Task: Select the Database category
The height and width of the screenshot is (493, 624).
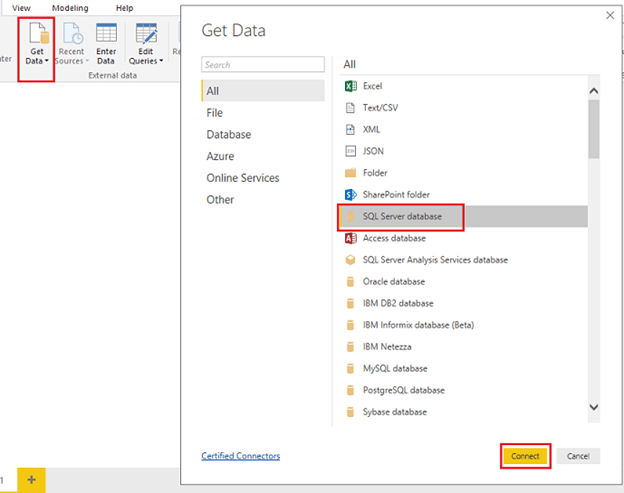Action: tap(263, 134)
